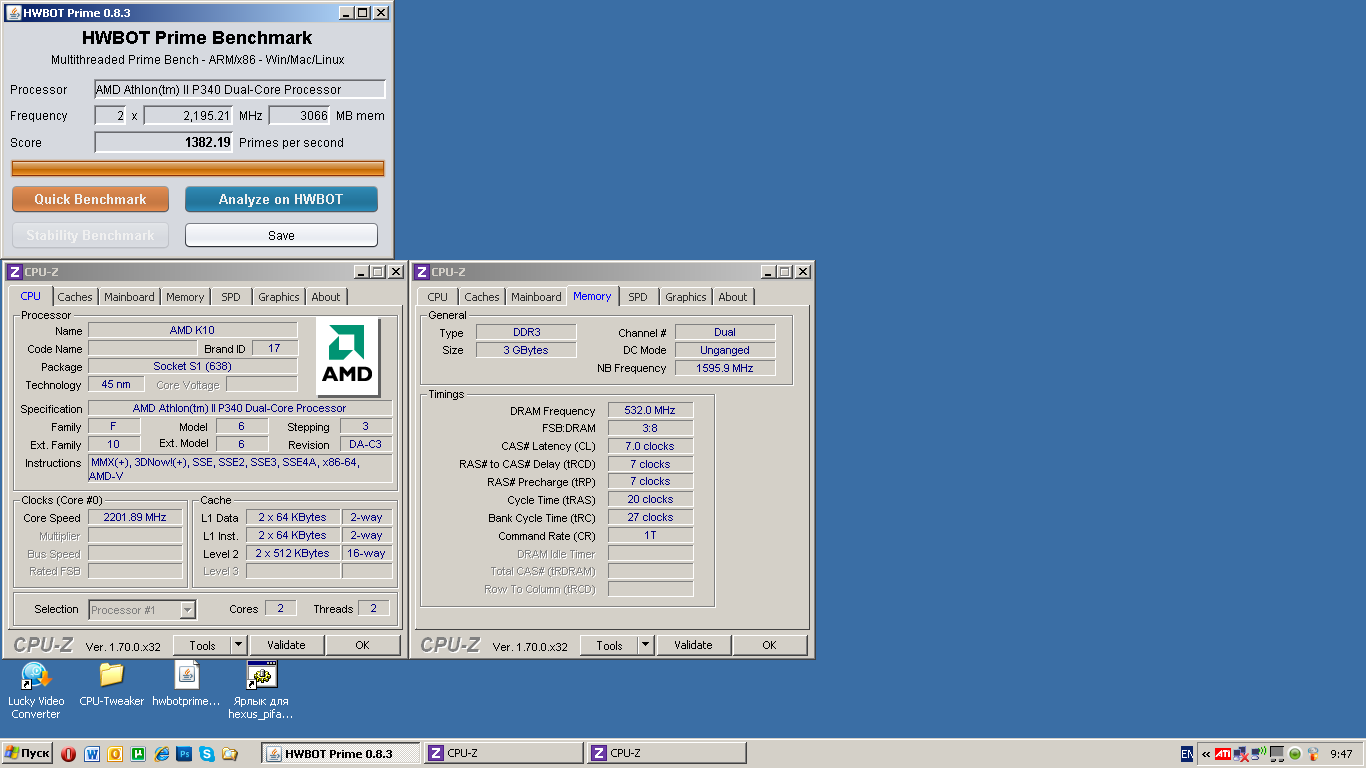Open the About tab in the right CPU-Z window
This screenshot has height=768, width=1366.
(x=733, y=297)
